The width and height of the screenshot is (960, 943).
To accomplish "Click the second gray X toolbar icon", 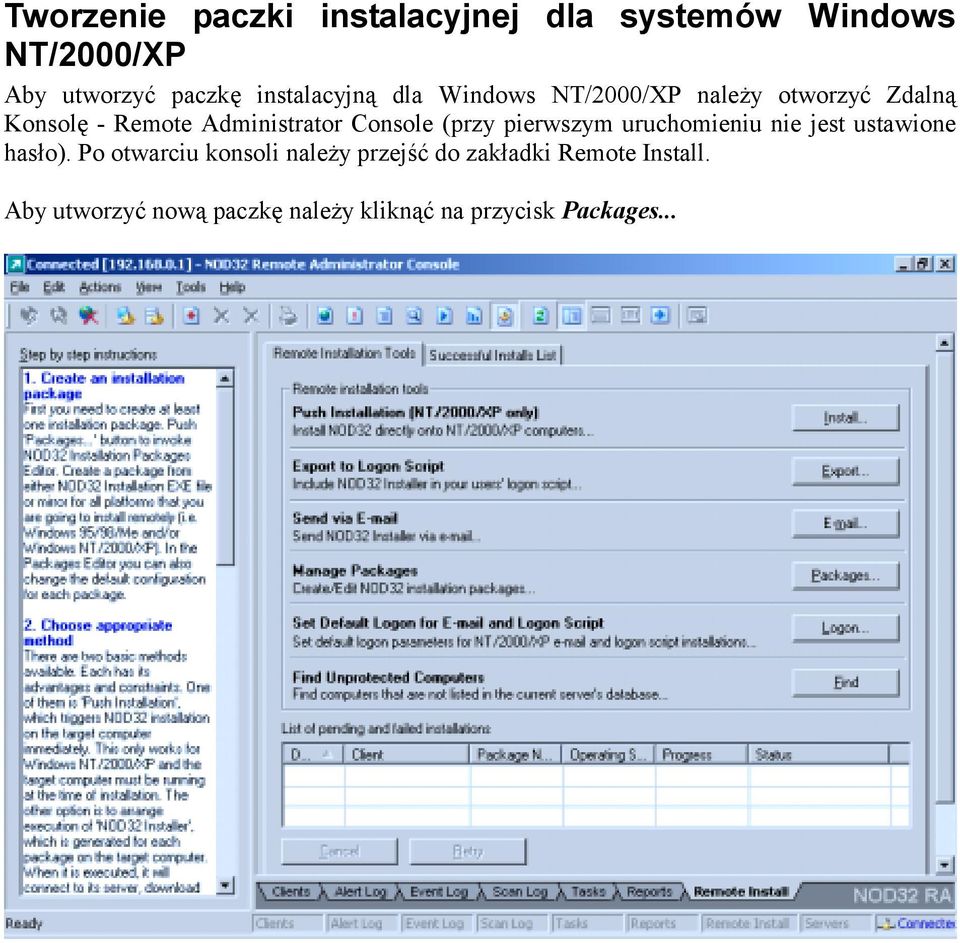I will point(251,316).
